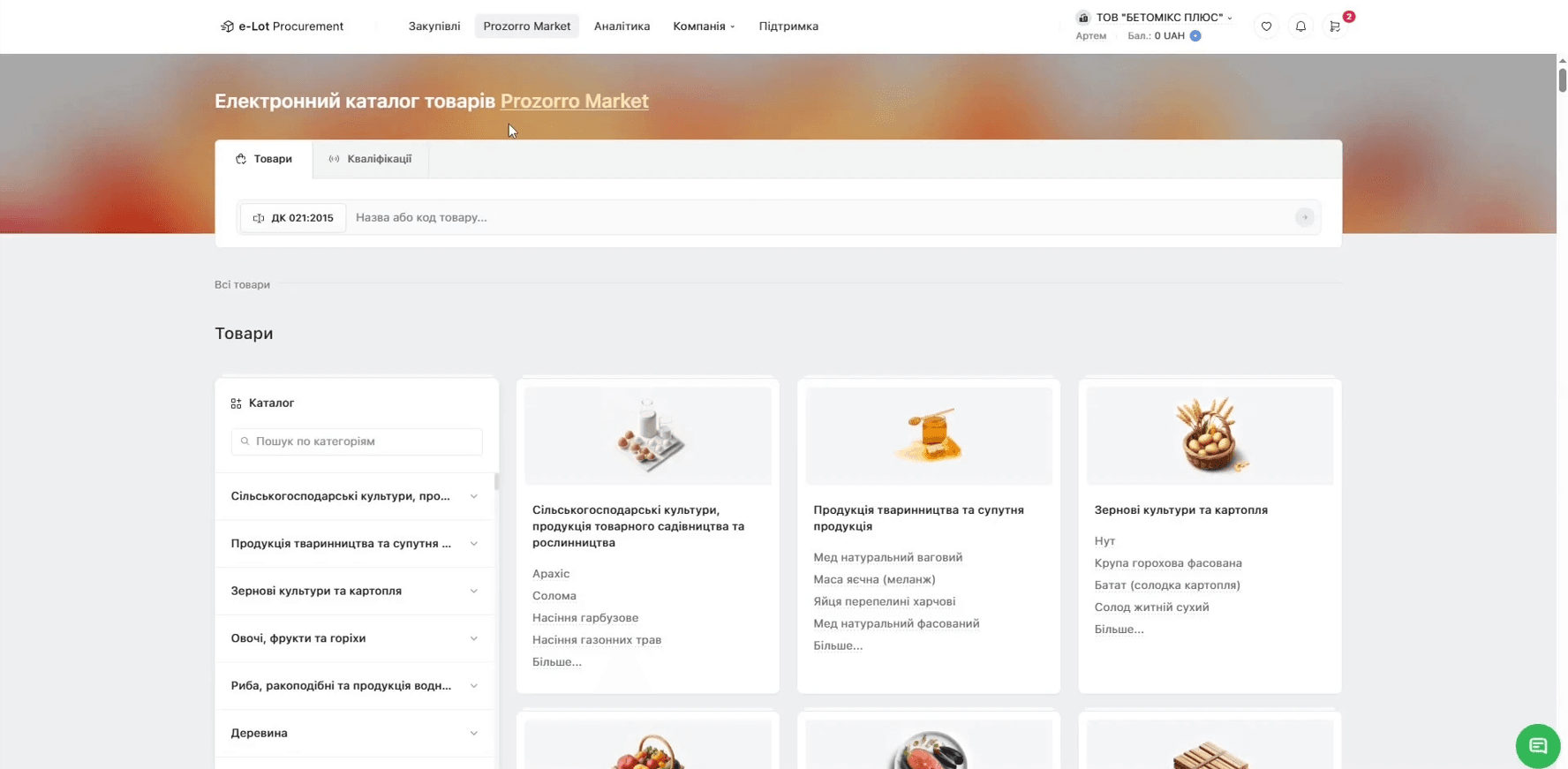Click the Каталог grid icon
Screen dimensions: 1568x769
point(236,403)
